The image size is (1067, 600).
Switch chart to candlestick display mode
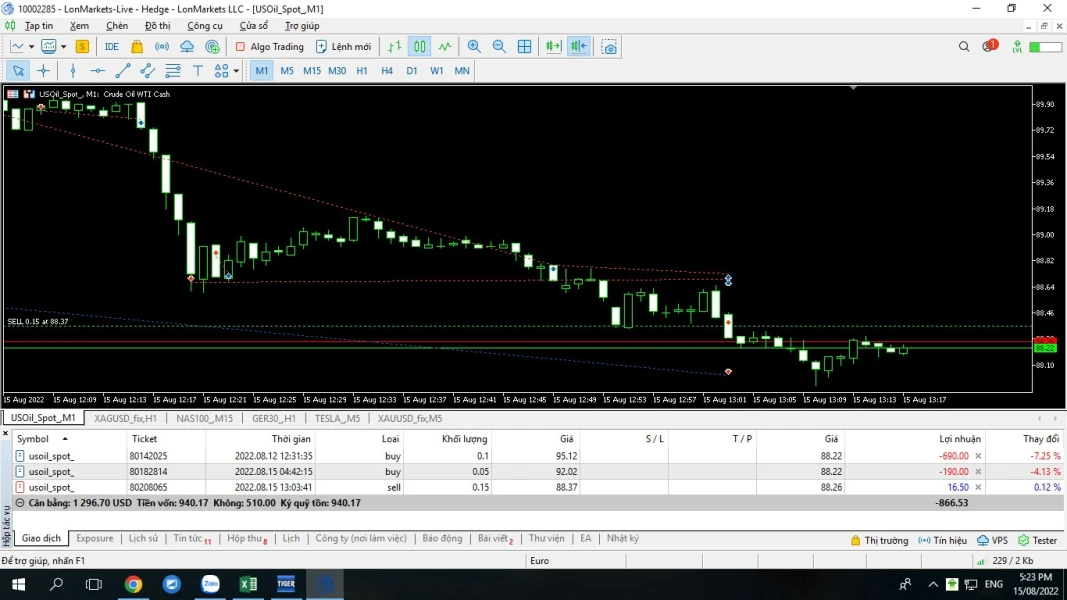(x=420, y=47)
